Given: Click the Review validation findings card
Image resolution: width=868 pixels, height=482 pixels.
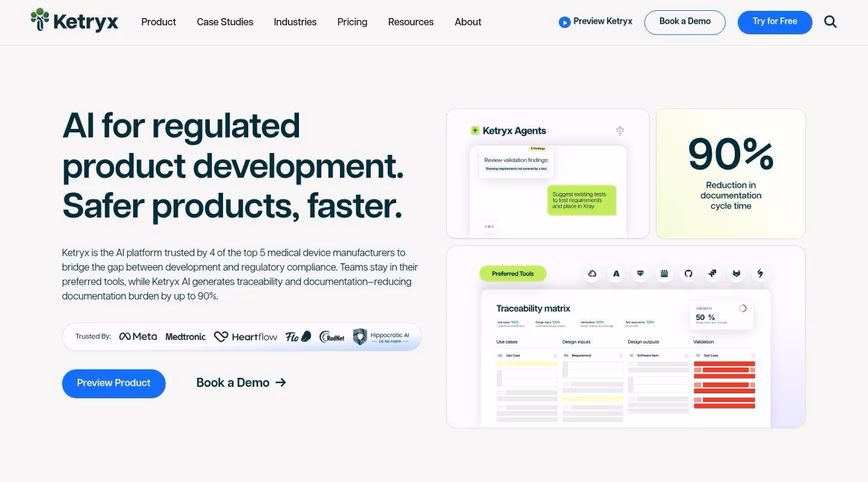Looking at the screenshot, I should (x=515, y=163).
